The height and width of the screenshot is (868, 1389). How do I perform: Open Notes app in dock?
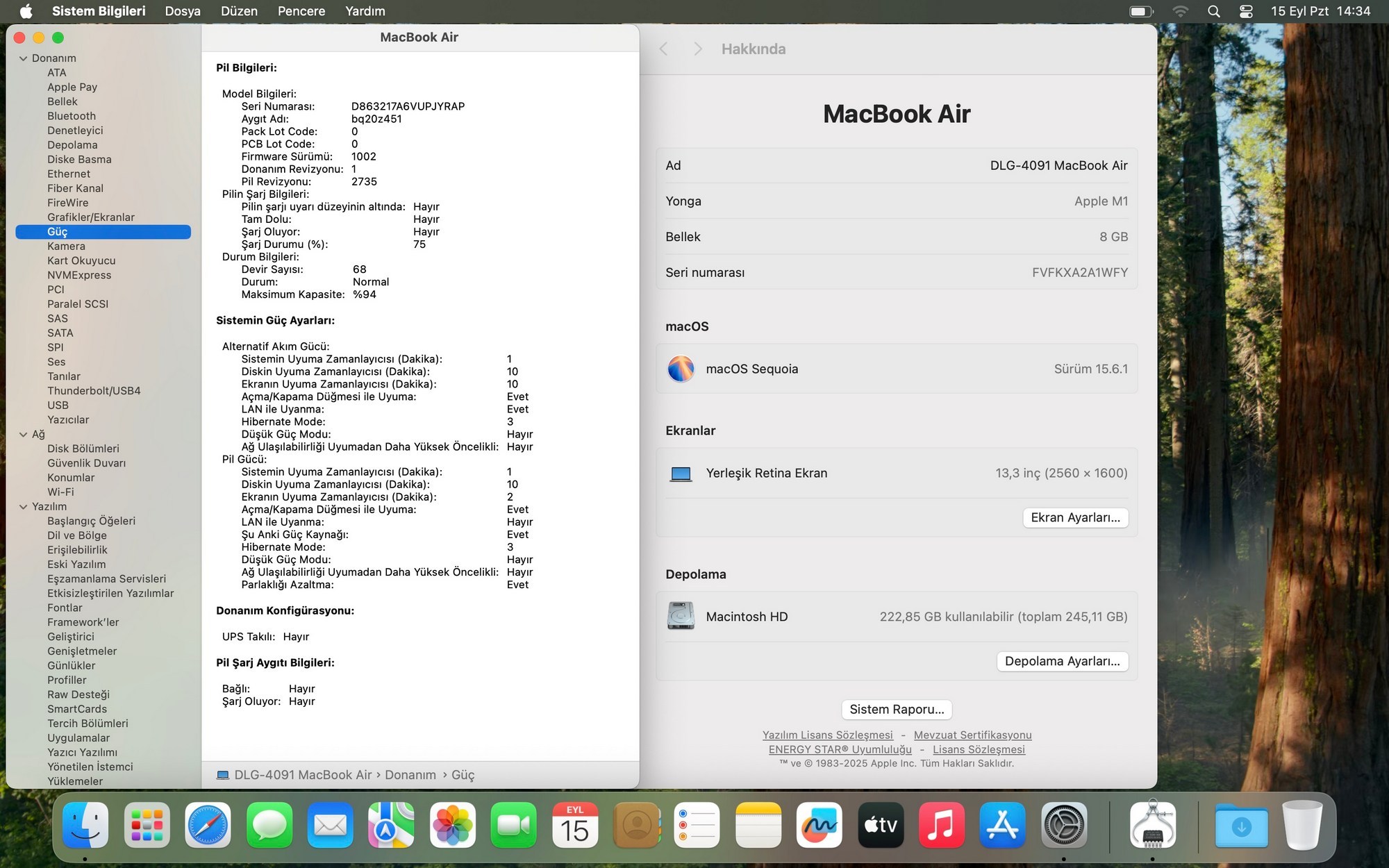tap(758, 825)
